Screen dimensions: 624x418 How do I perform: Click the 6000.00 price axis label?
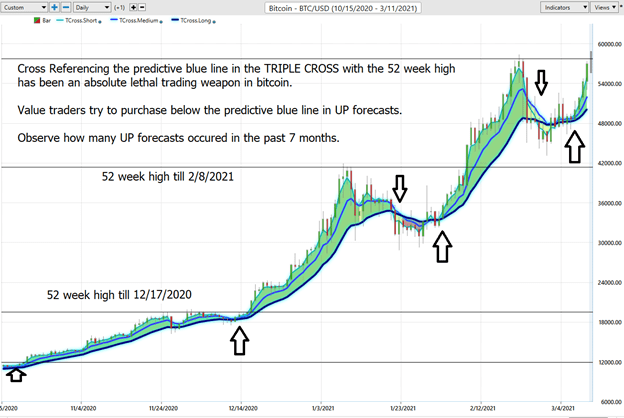[x=611, y=402]
